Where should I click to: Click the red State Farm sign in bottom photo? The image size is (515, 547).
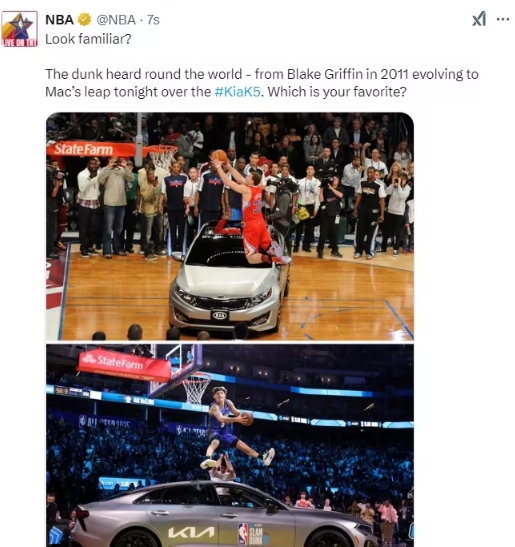(x=124, y=364)
